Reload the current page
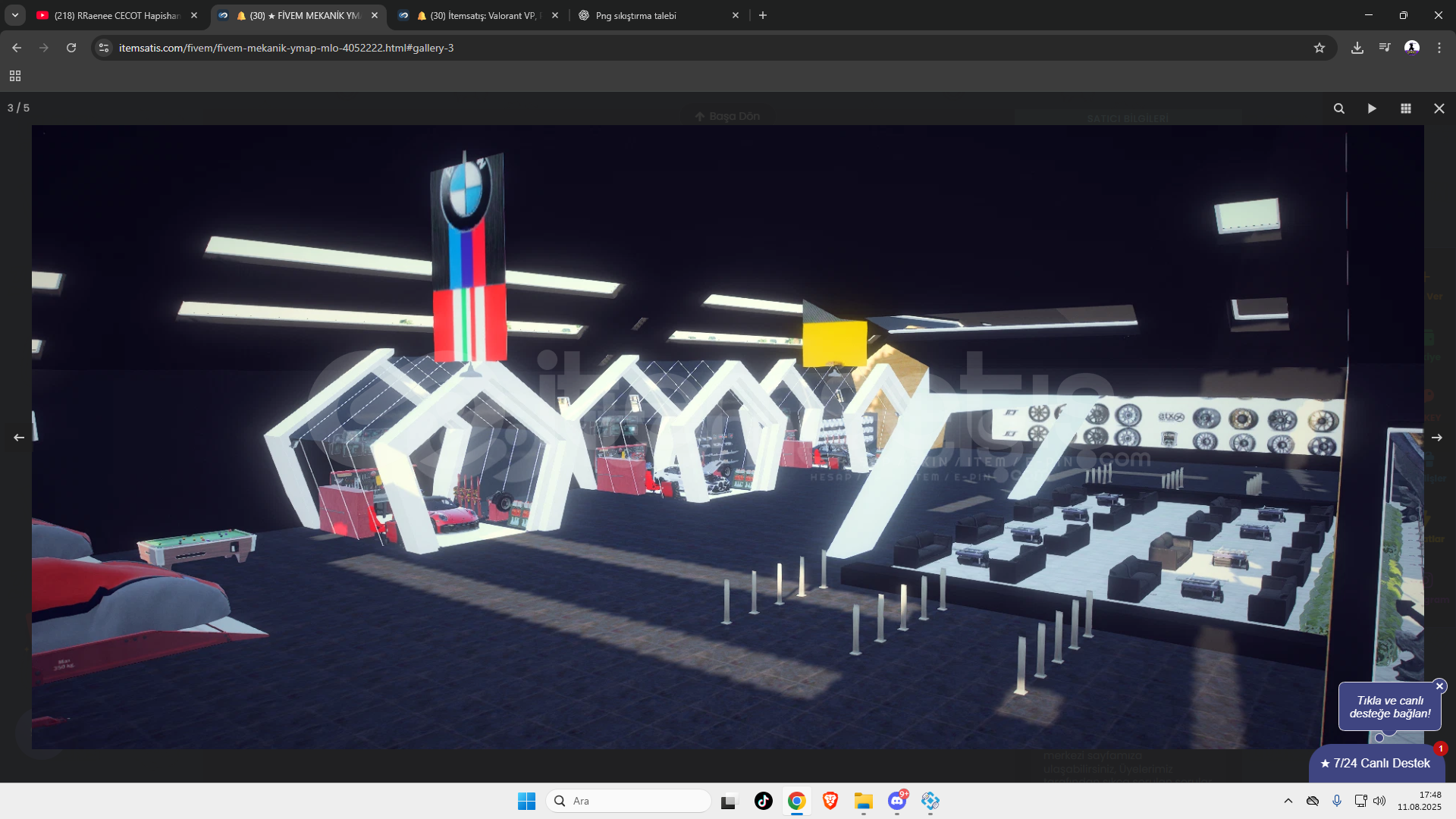This screenshot has width=1456, height=819. (x=71, y=48)
